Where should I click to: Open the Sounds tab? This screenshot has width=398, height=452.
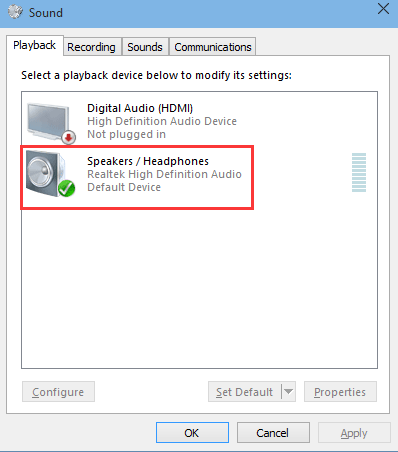point(145,47)
